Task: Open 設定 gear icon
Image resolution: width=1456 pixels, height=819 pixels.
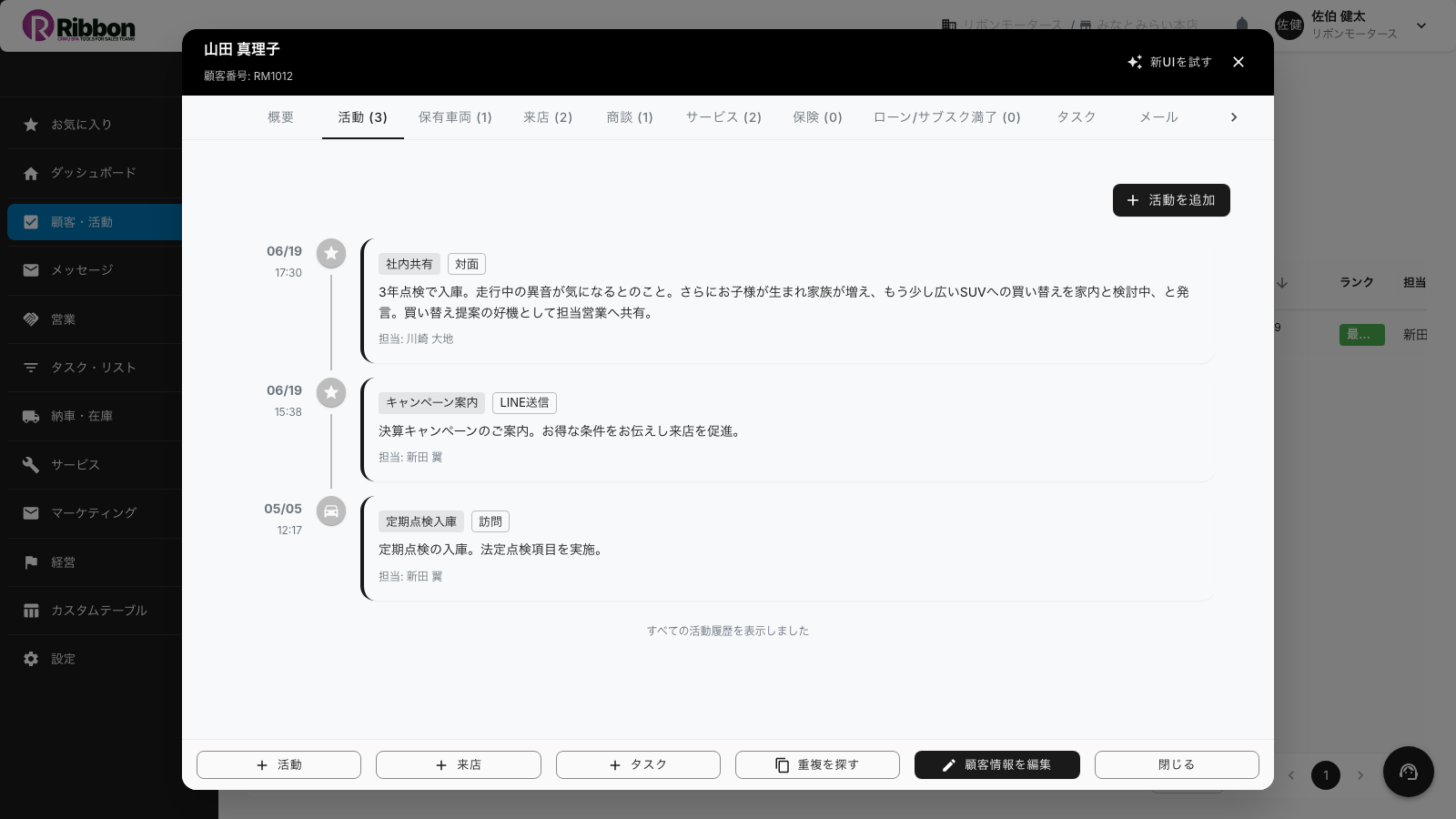Action: click(x=31, y=659)
